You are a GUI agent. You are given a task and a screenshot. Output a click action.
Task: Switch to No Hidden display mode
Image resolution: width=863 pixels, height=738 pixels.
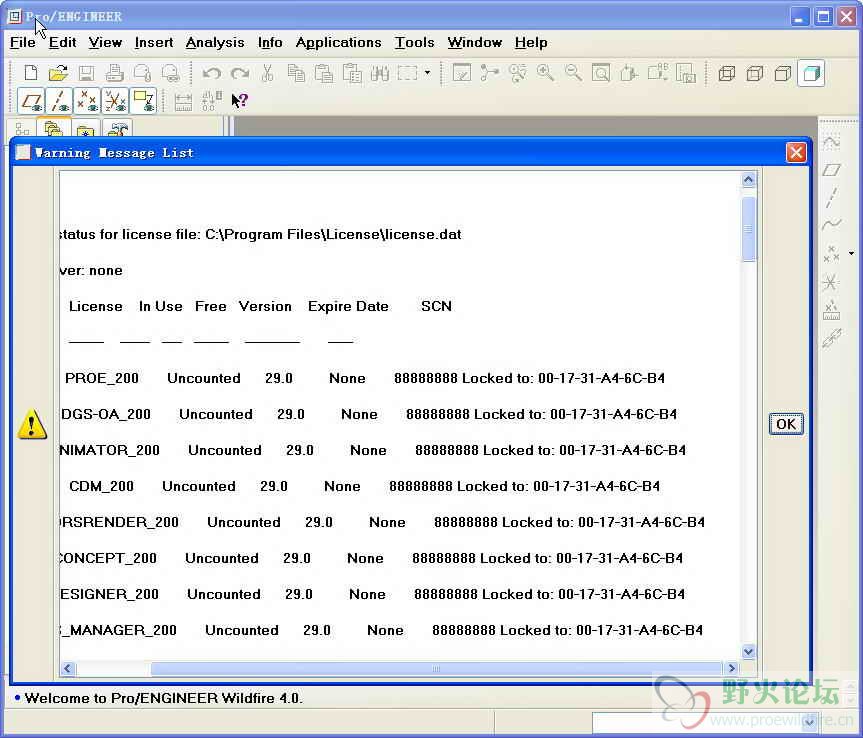[x=783, y=73]
